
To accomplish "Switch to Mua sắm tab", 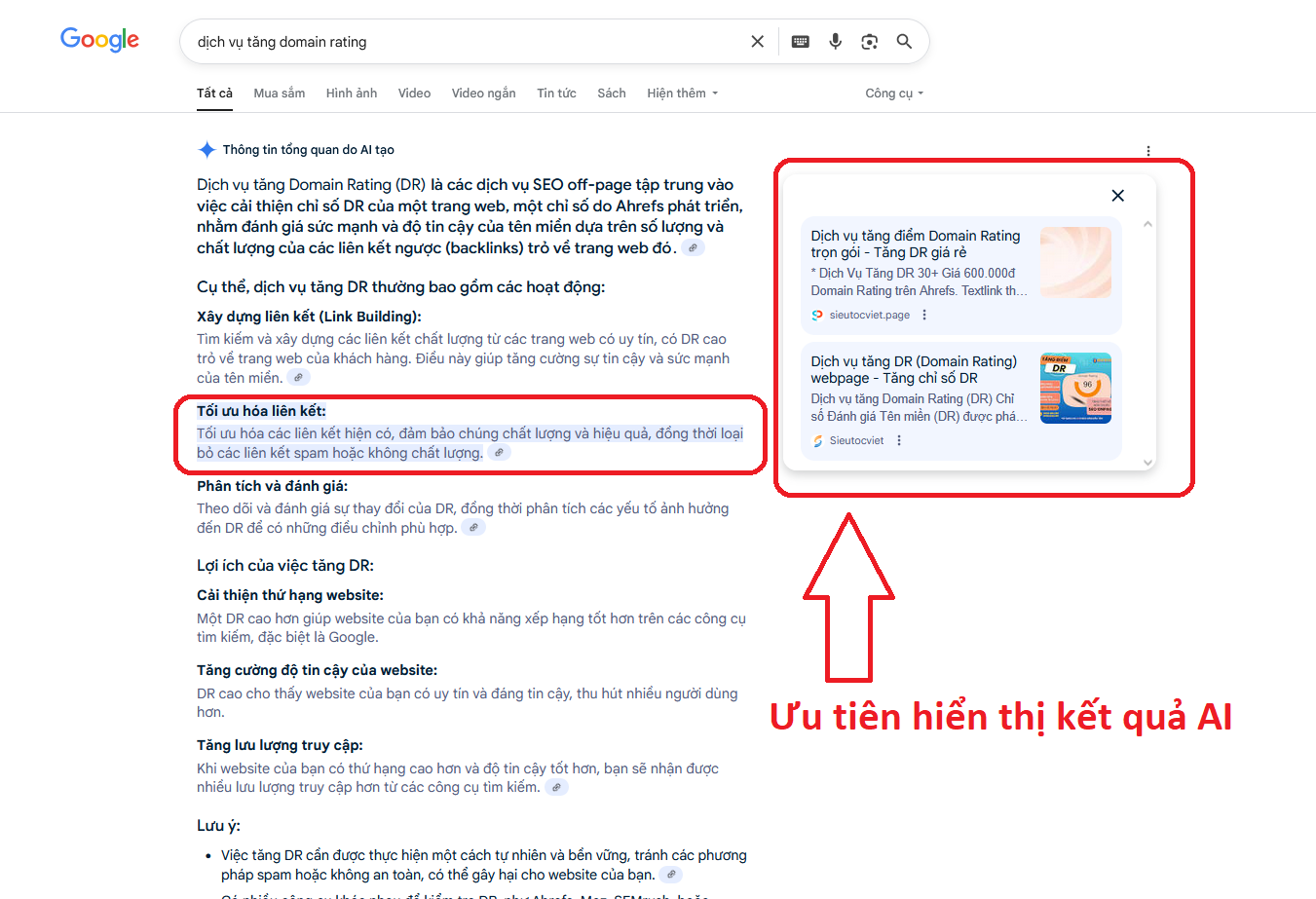I will coord(280,94).
